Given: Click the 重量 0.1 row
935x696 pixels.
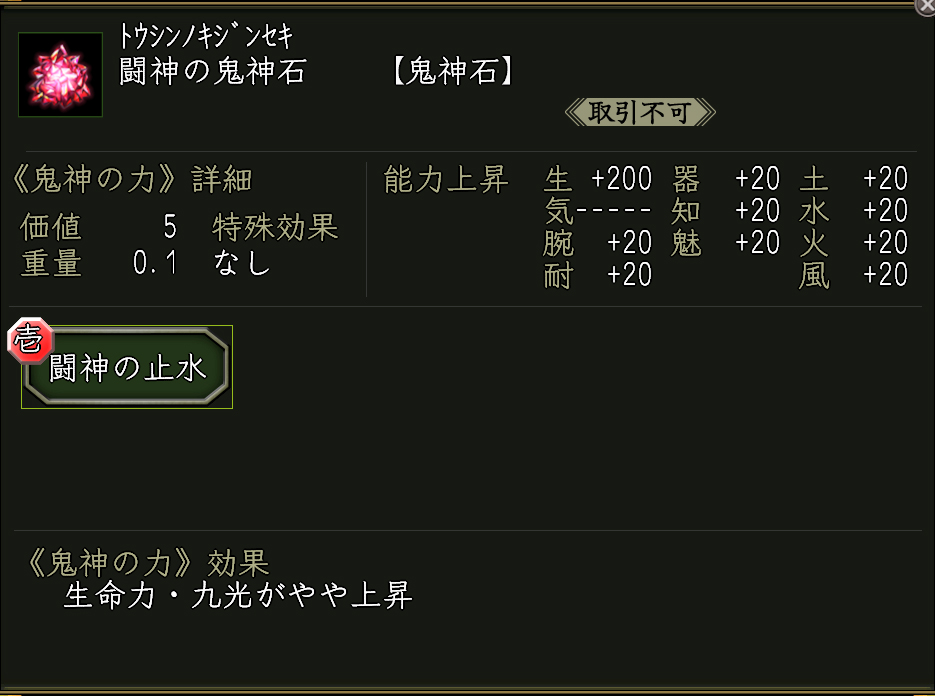Looking at the screenshot, I should (x=98, y=263).
